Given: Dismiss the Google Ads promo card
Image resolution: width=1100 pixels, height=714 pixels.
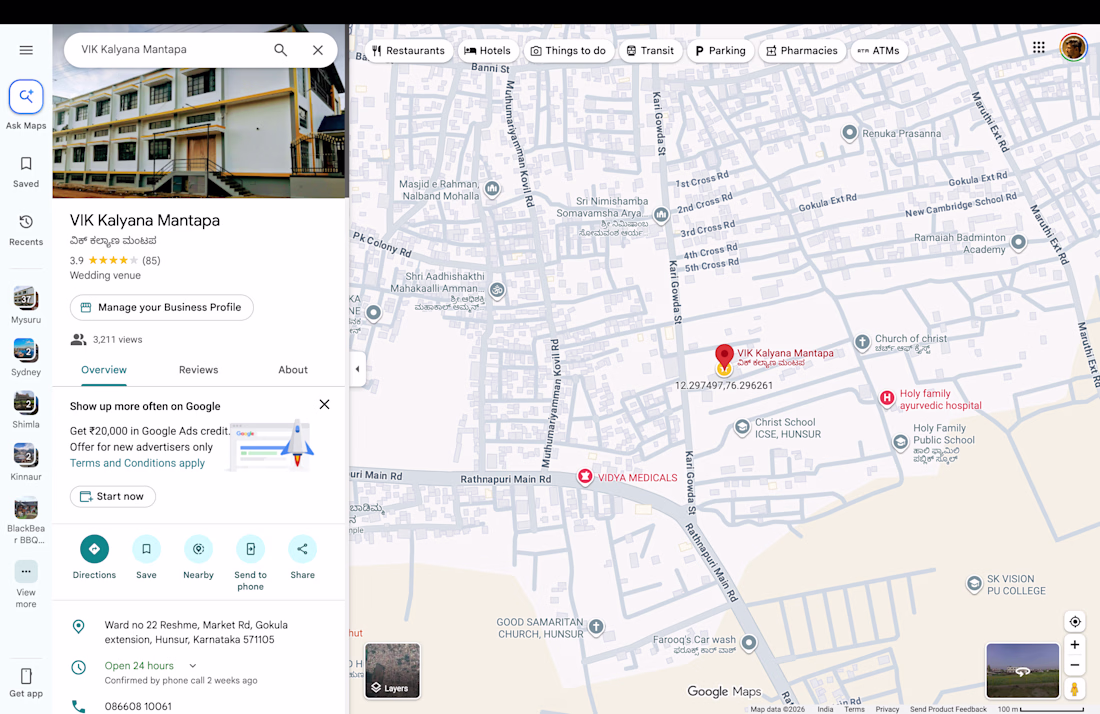Looking at the screenshot, I should click(324, 405).
